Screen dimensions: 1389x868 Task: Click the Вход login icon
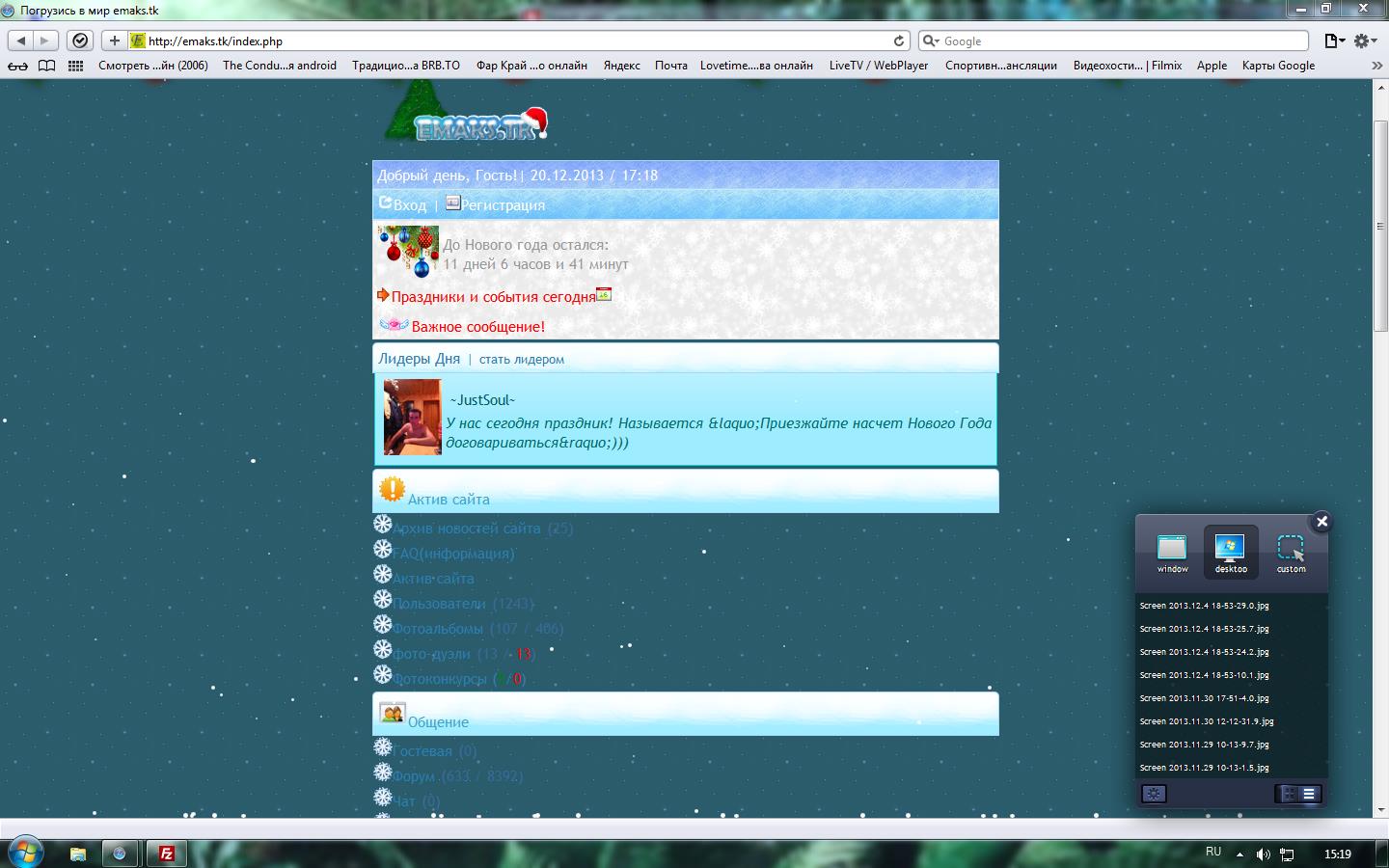[x=385, y=203]
